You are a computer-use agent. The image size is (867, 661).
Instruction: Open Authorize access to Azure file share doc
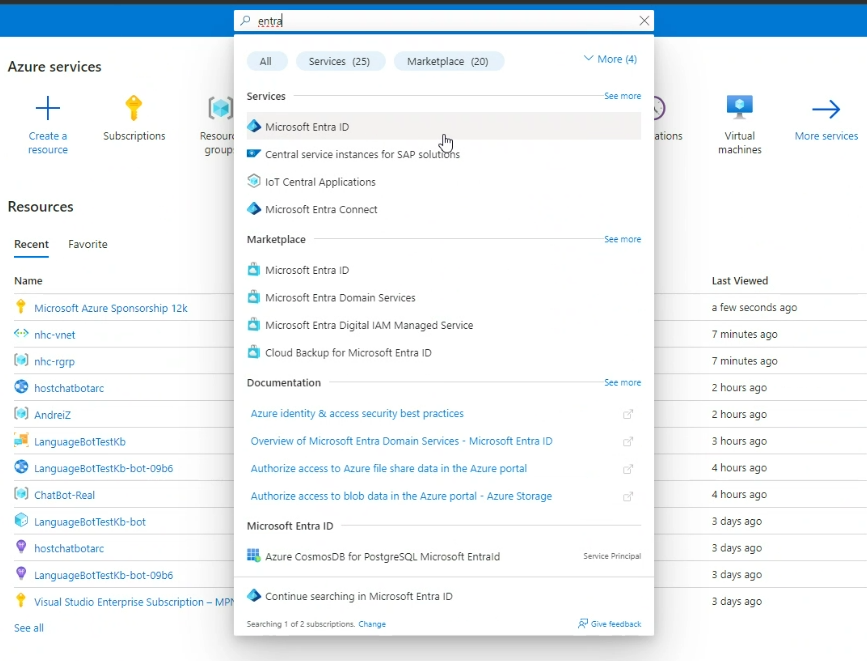pyautogui.click(x=389, y=468)
